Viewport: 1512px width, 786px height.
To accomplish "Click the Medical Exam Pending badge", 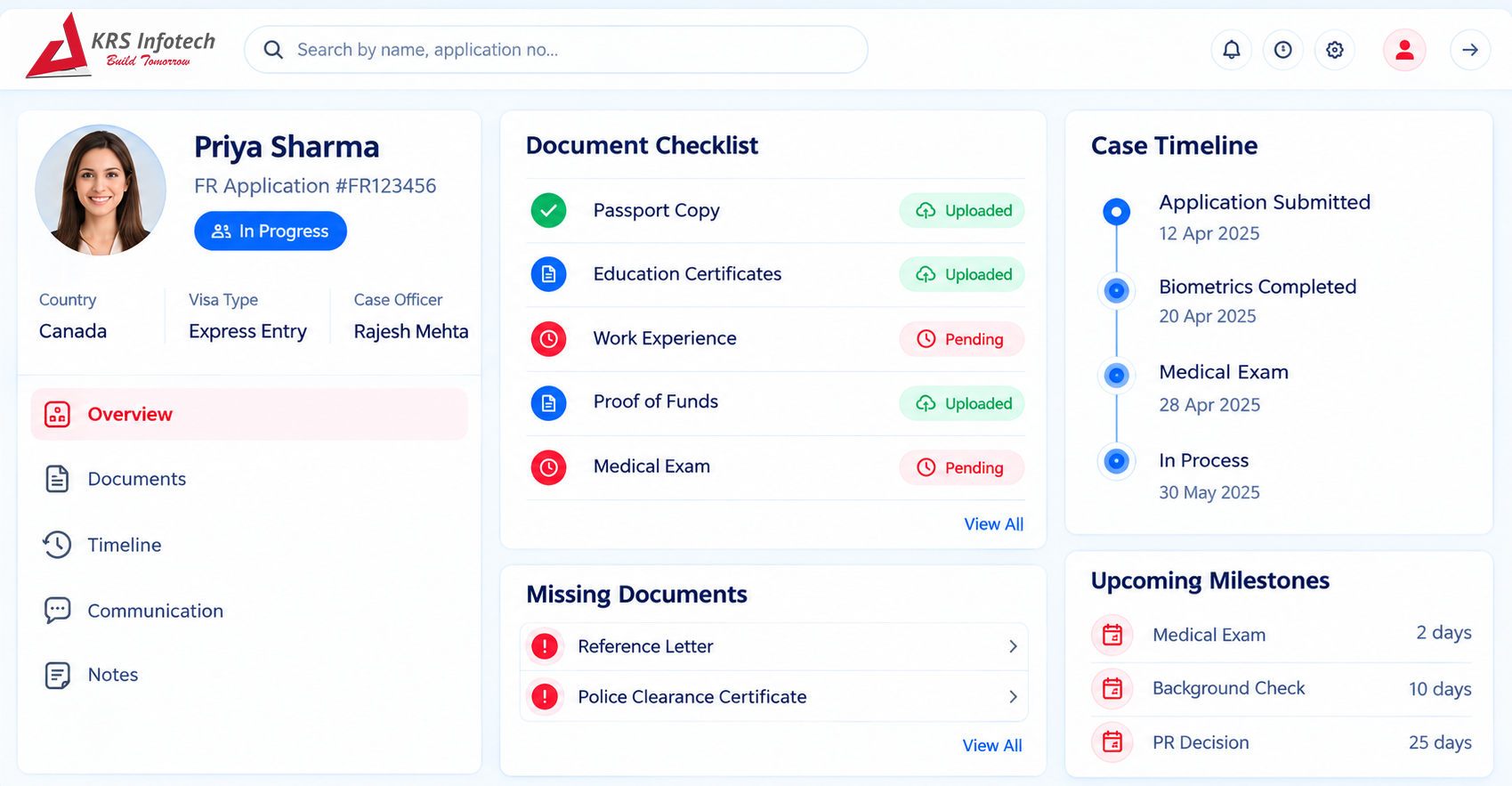I will (x=962, y=467).
